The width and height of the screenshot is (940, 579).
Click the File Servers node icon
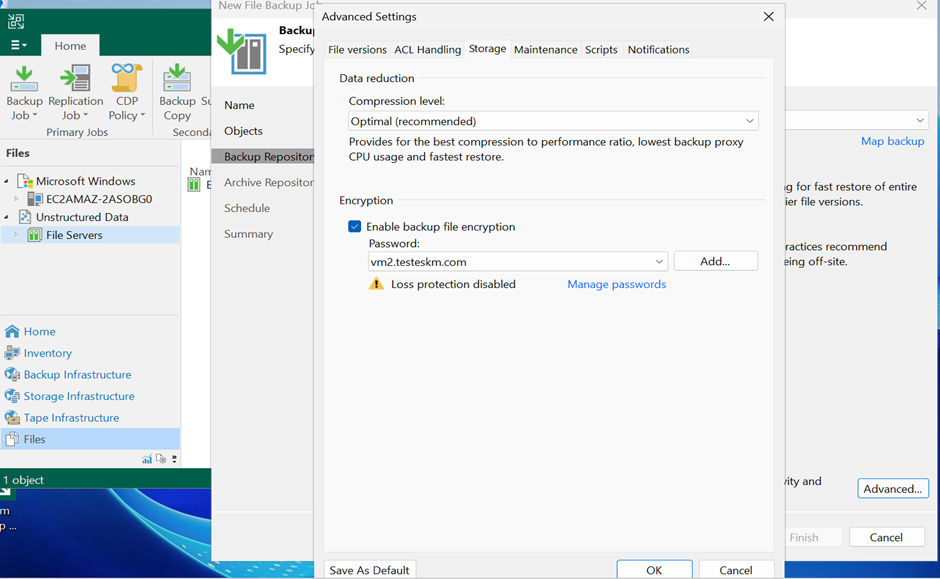tap(35, 235)
